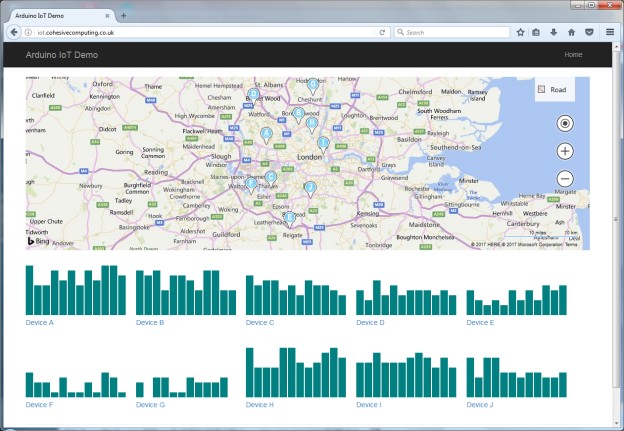The width and height of the screenshot is (624, 431).
Task: Open the Pocket shield icon
Action: (x=589, y=32)
